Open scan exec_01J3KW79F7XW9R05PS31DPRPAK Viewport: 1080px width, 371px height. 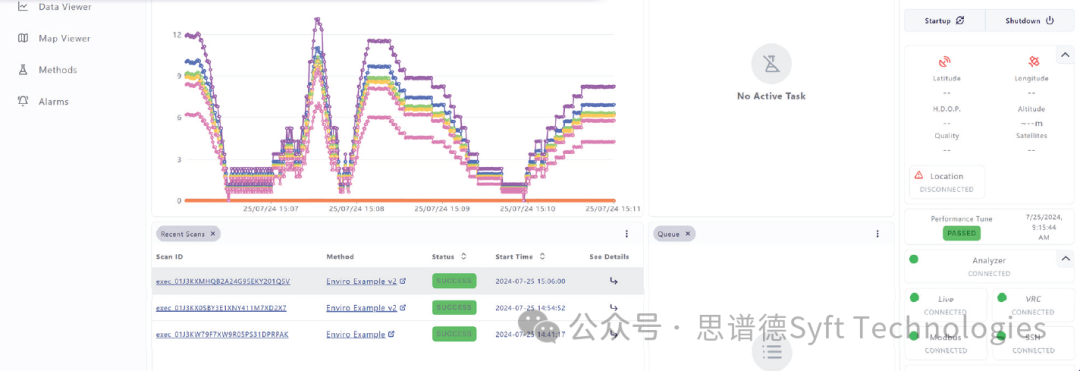click(222, 335)
